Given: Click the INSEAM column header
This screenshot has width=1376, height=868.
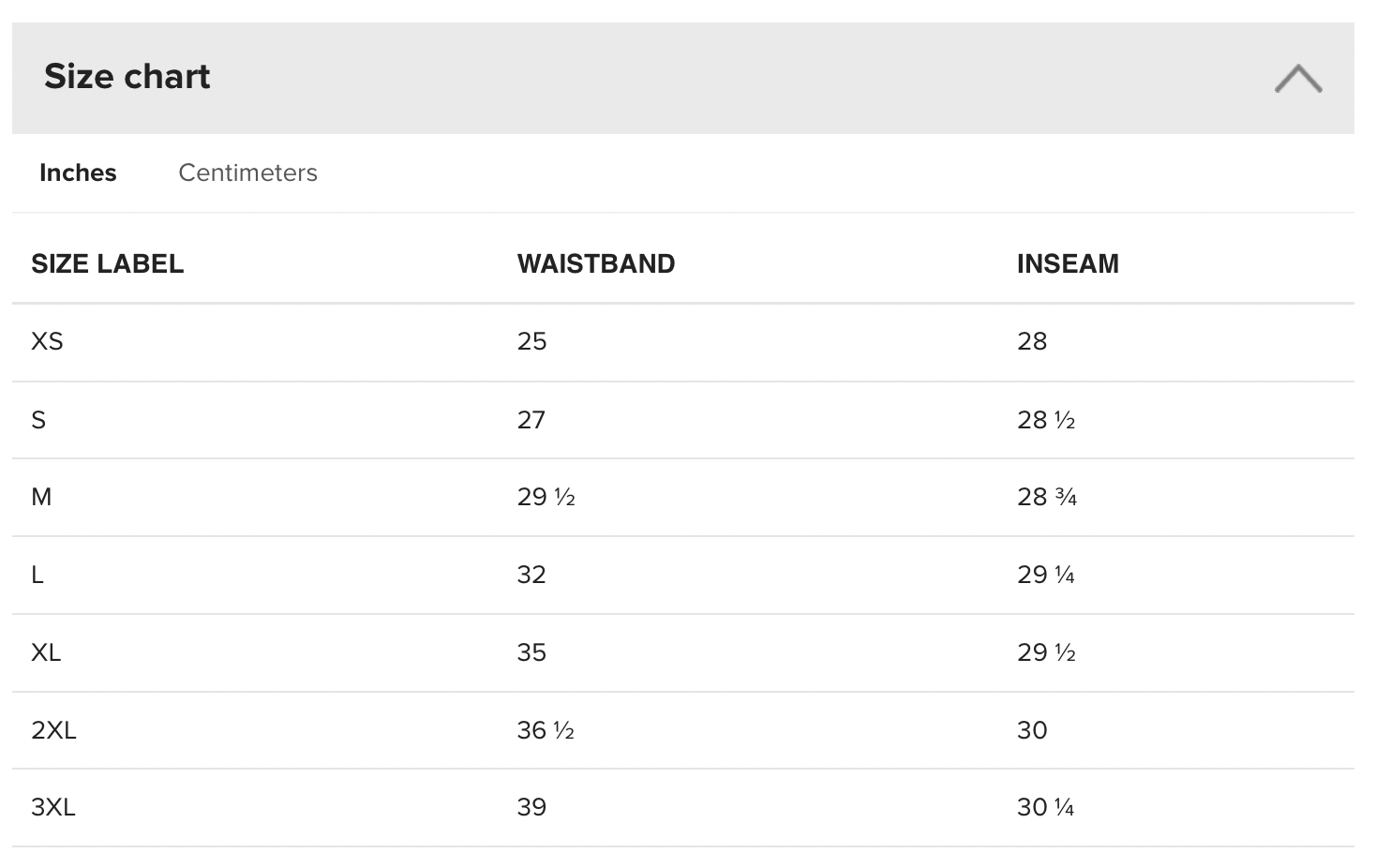Looking at the screenshot, I should tap(1068, 264).
